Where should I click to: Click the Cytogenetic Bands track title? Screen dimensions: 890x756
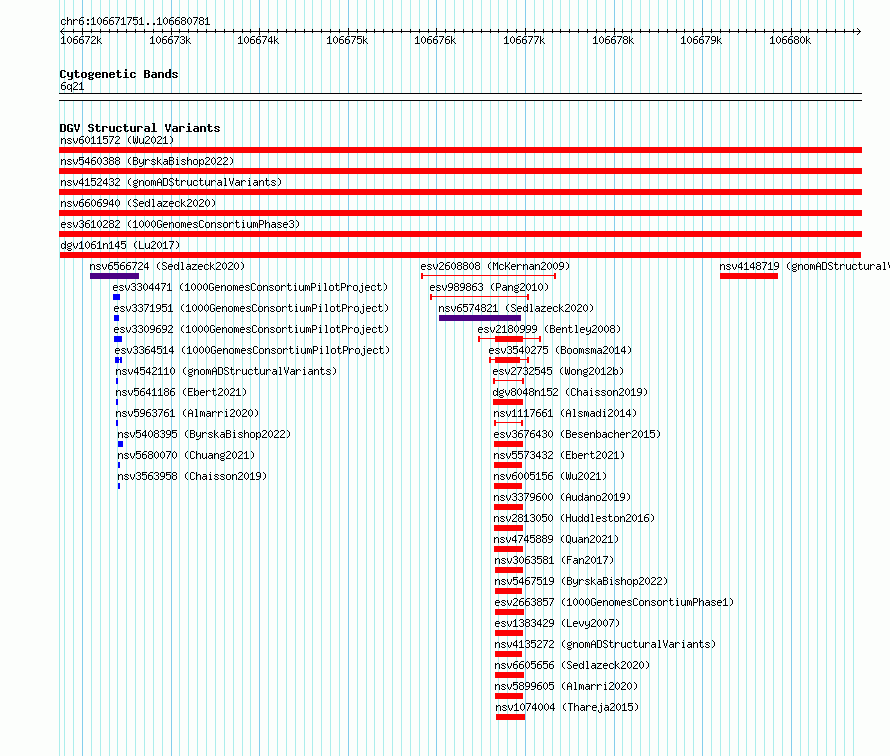coord(119,74)
